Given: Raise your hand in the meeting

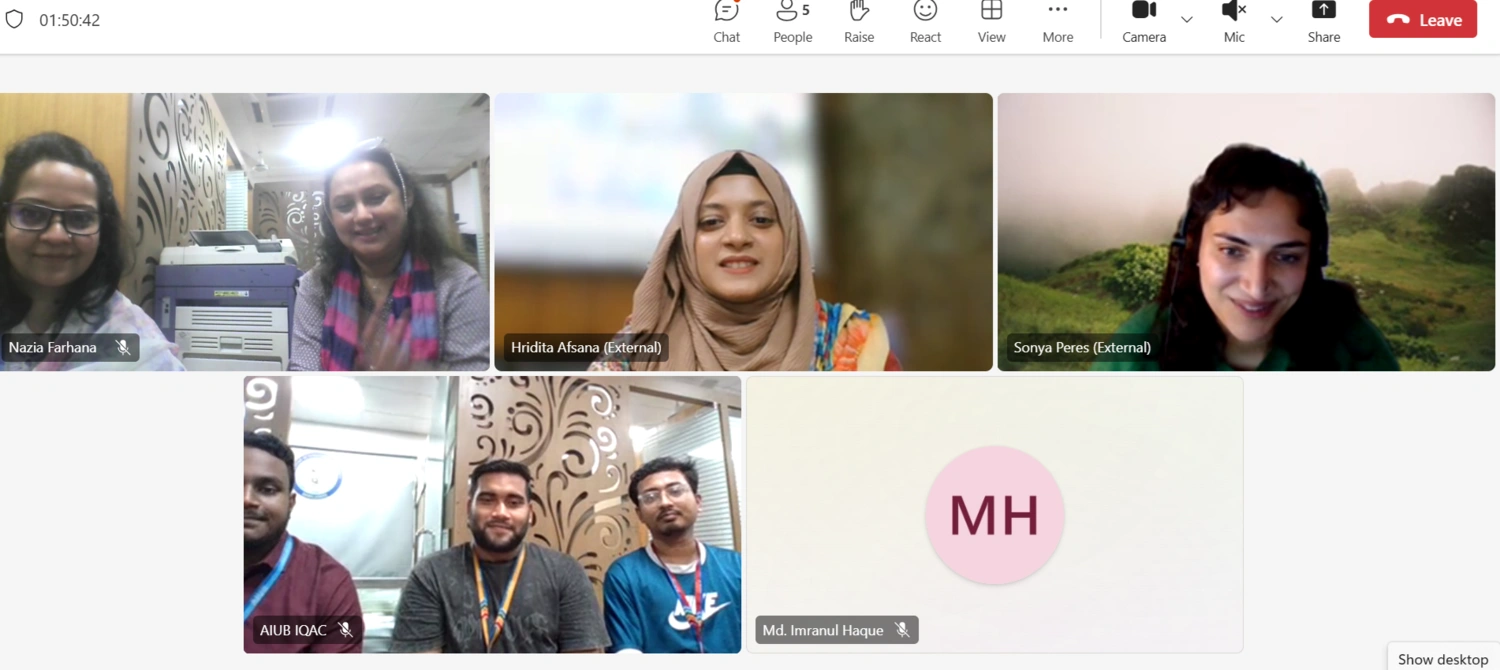Looking at the screenshot, I should point(859,21).
